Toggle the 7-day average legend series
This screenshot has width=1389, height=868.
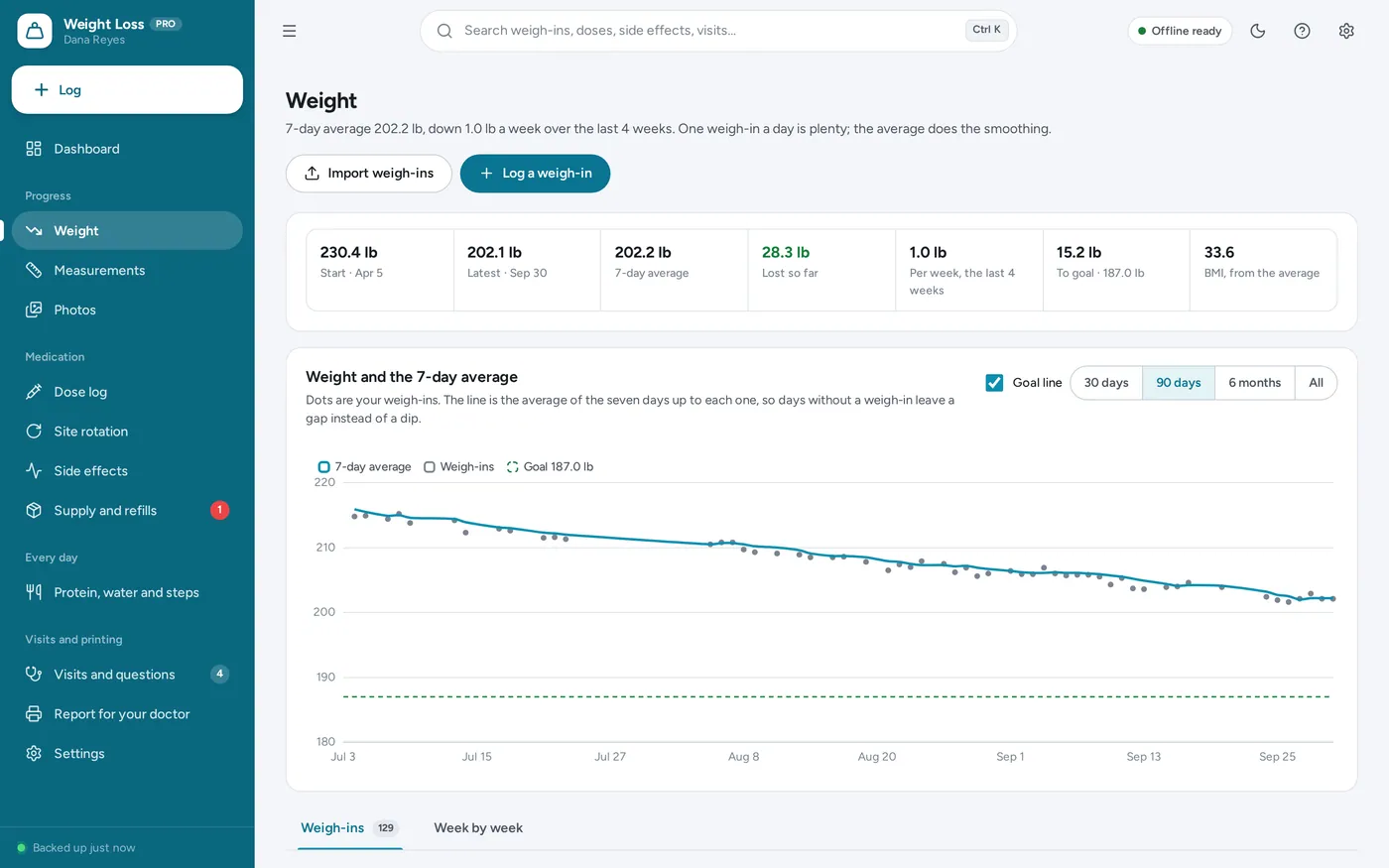click(x=364, y=467)
